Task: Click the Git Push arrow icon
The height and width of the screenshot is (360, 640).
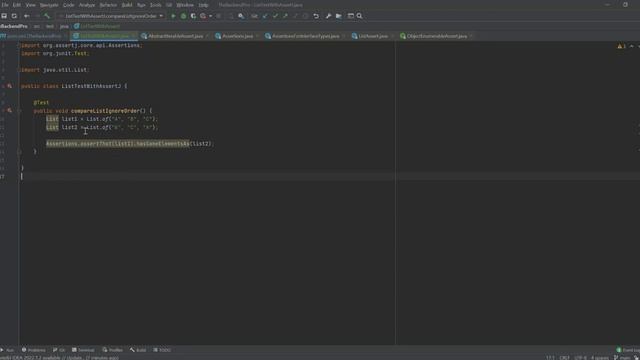Action: (285, 16)
